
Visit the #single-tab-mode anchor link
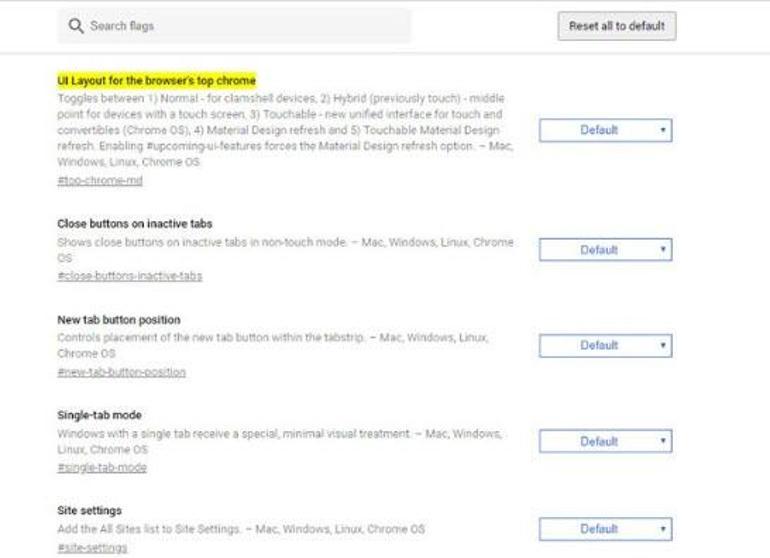102,467
